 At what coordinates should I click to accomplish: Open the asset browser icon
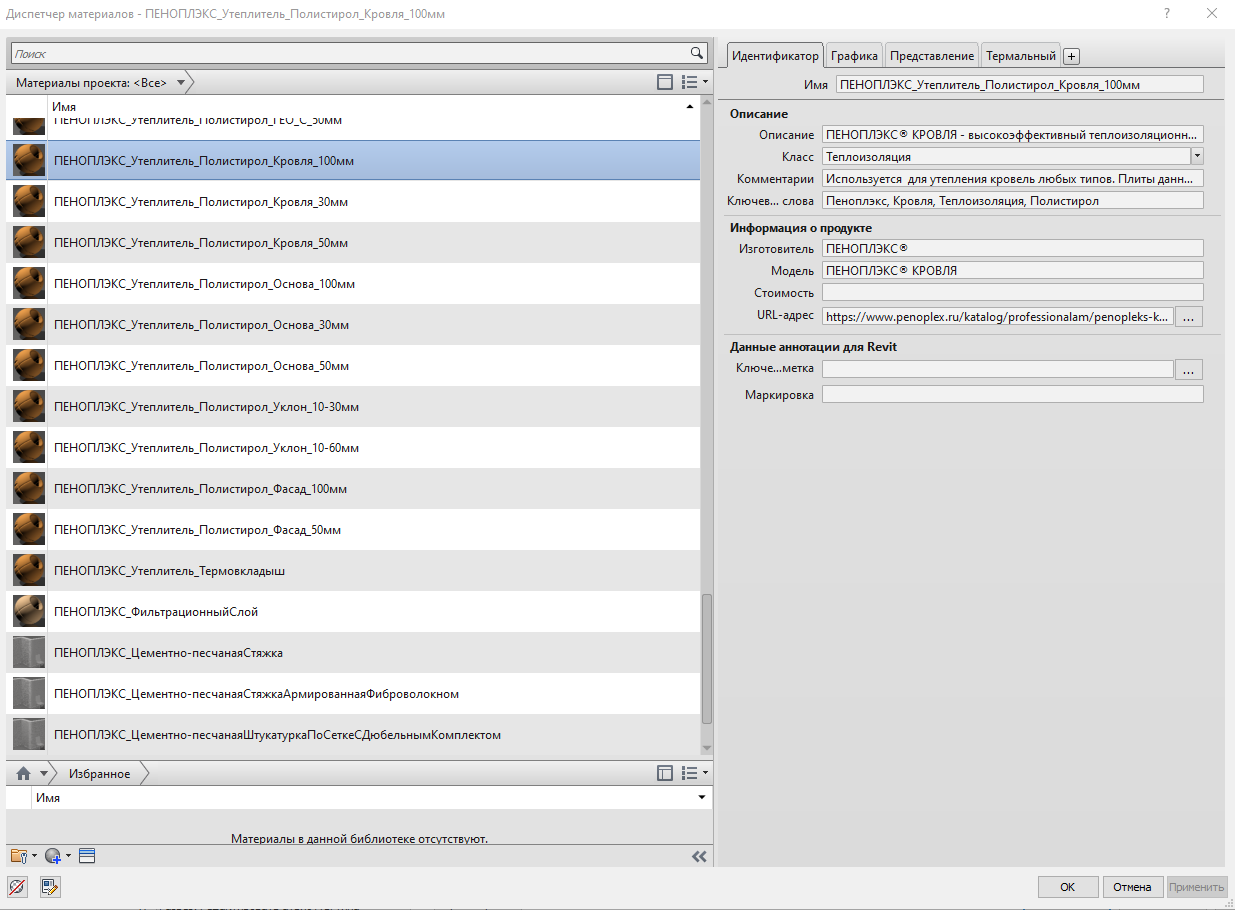coord(87,856)
